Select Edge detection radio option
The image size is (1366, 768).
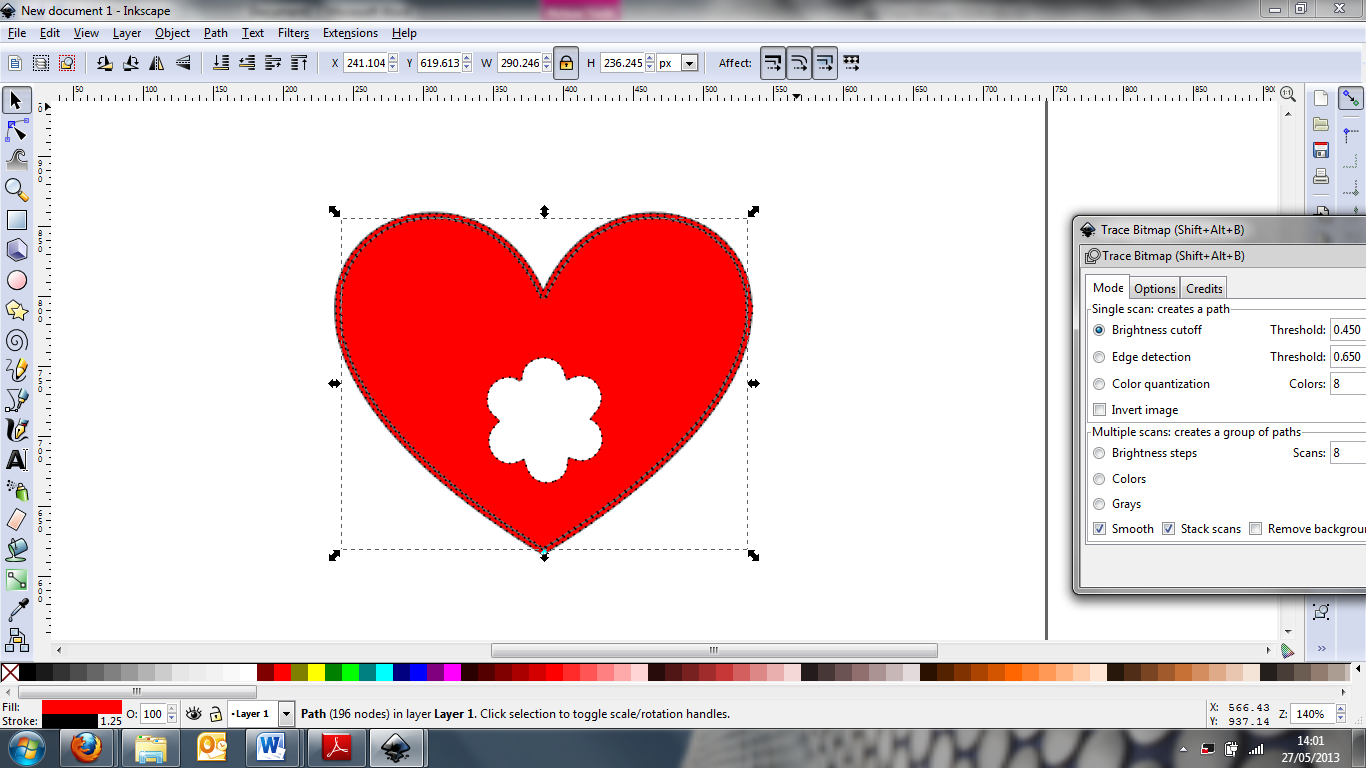coord(1100,357)
